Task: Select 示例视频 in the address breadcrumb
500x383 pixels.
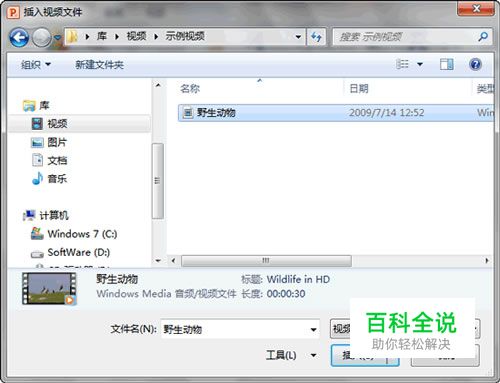Action: (x=185, y=36)
